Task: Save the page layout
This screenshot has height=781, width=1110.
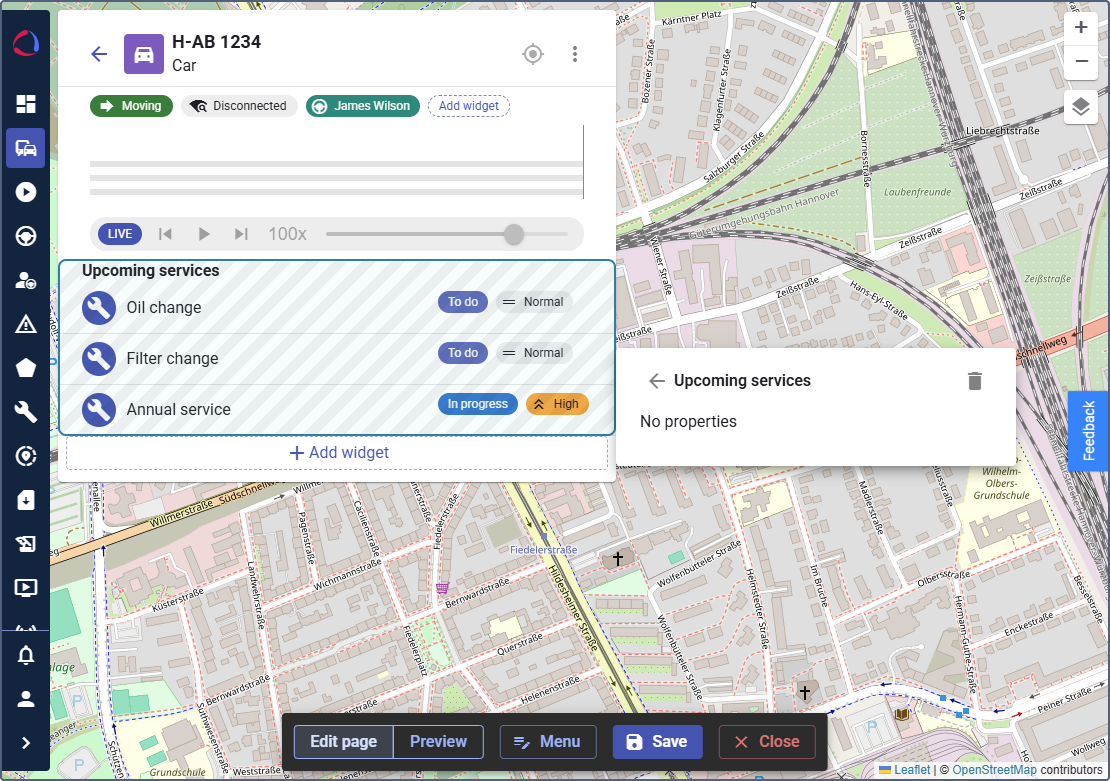Action: [657, 742]
